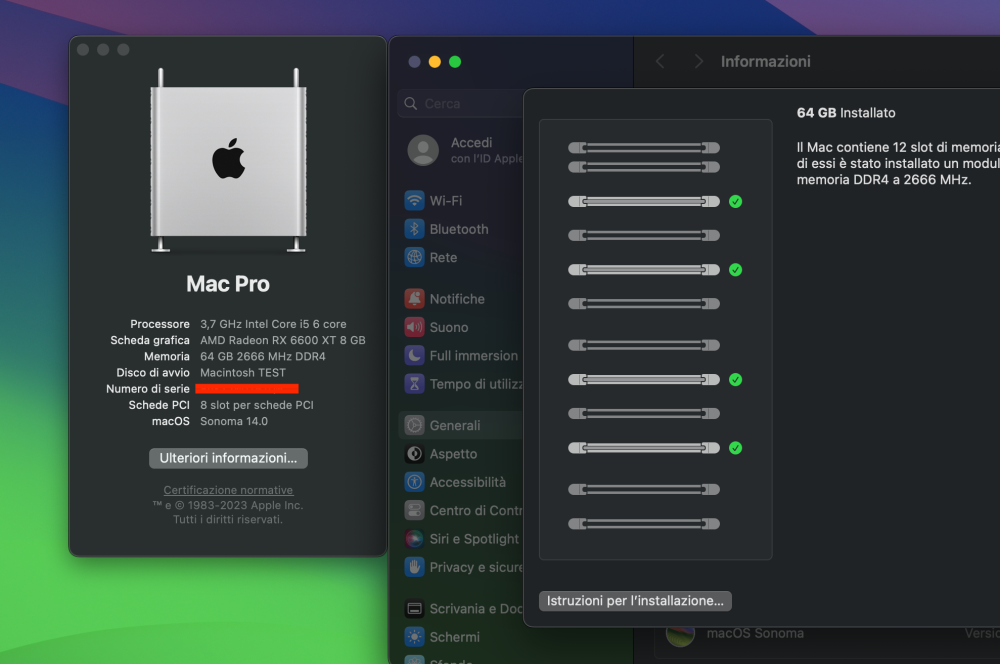Open Schermi display icon

415,637
